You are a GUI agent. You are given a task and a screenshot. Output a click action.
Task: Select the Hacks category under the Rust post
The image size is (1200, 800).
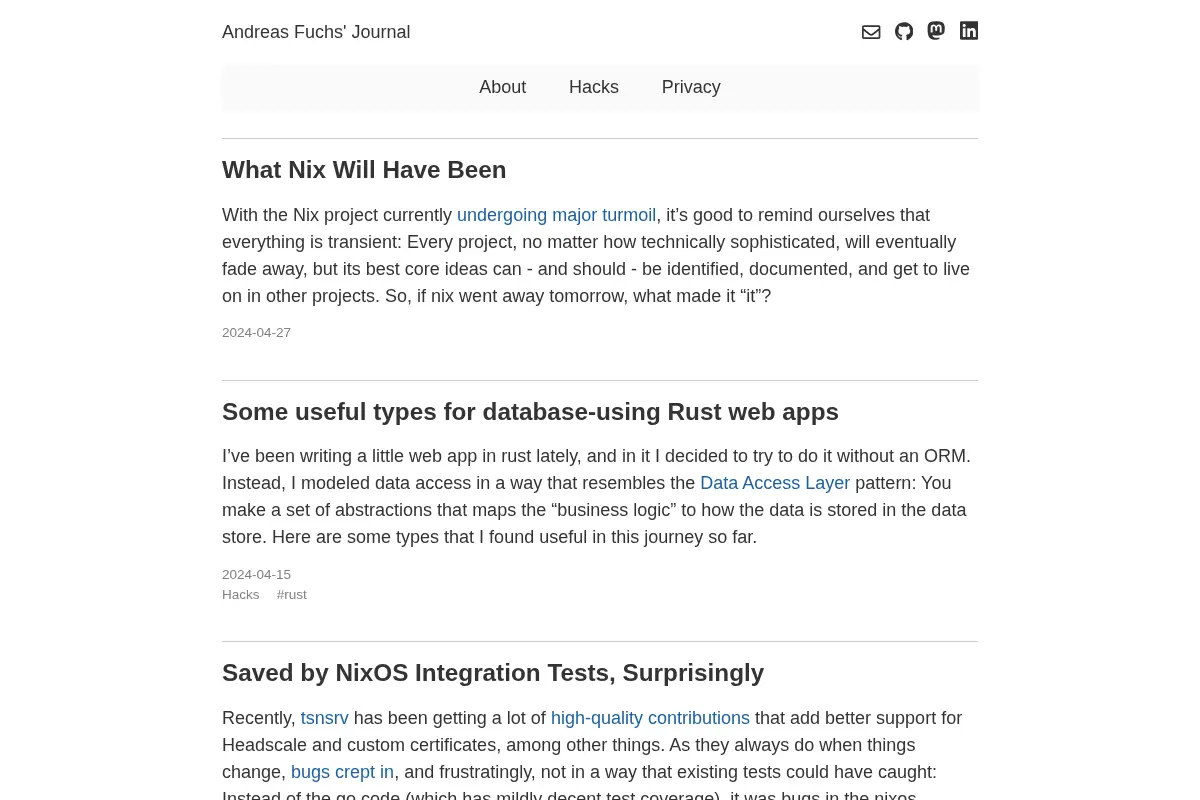click(x=240, y=595)
